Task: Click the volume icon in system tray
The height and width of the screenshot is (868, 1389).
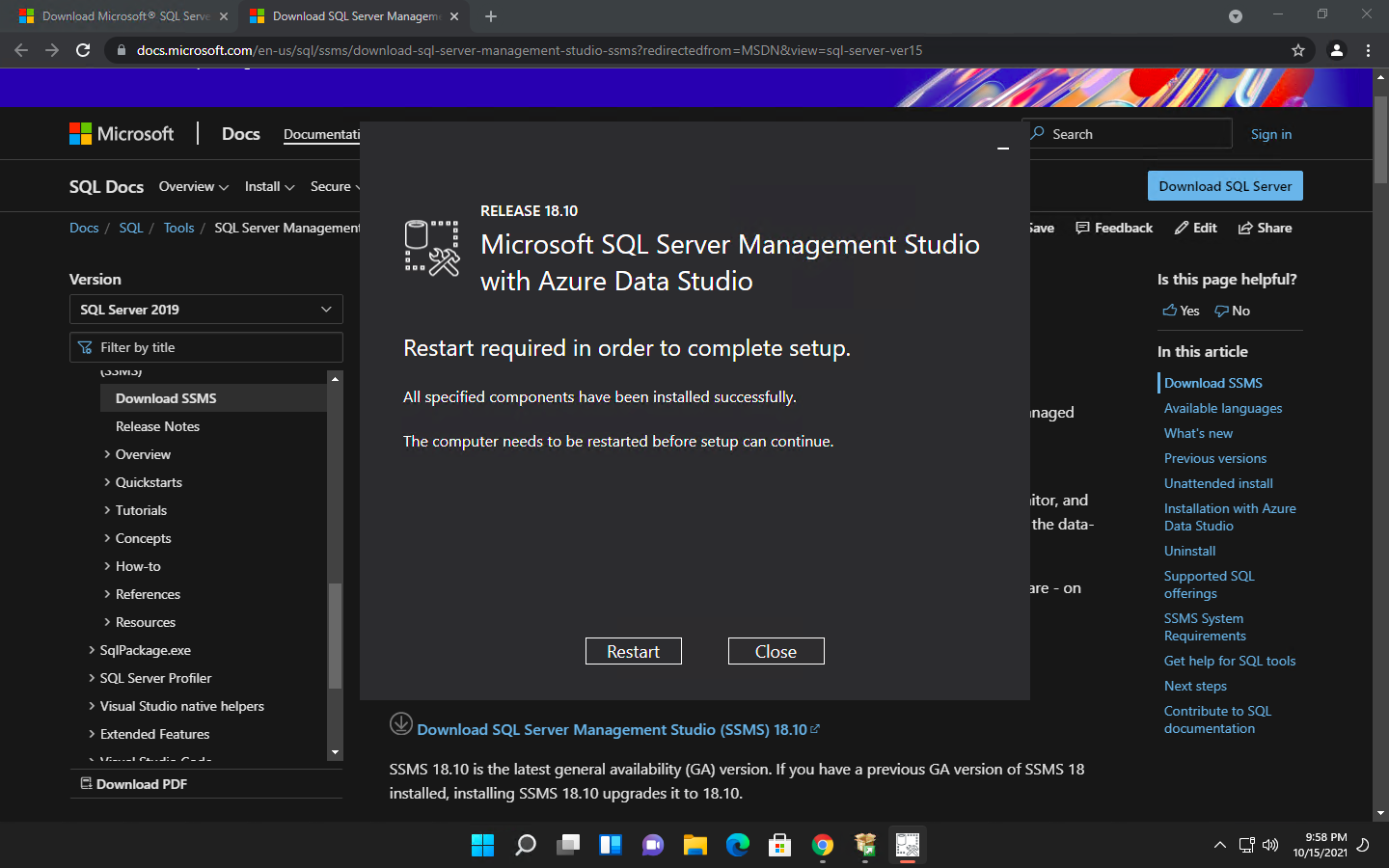Action: tap(1270, 845)
